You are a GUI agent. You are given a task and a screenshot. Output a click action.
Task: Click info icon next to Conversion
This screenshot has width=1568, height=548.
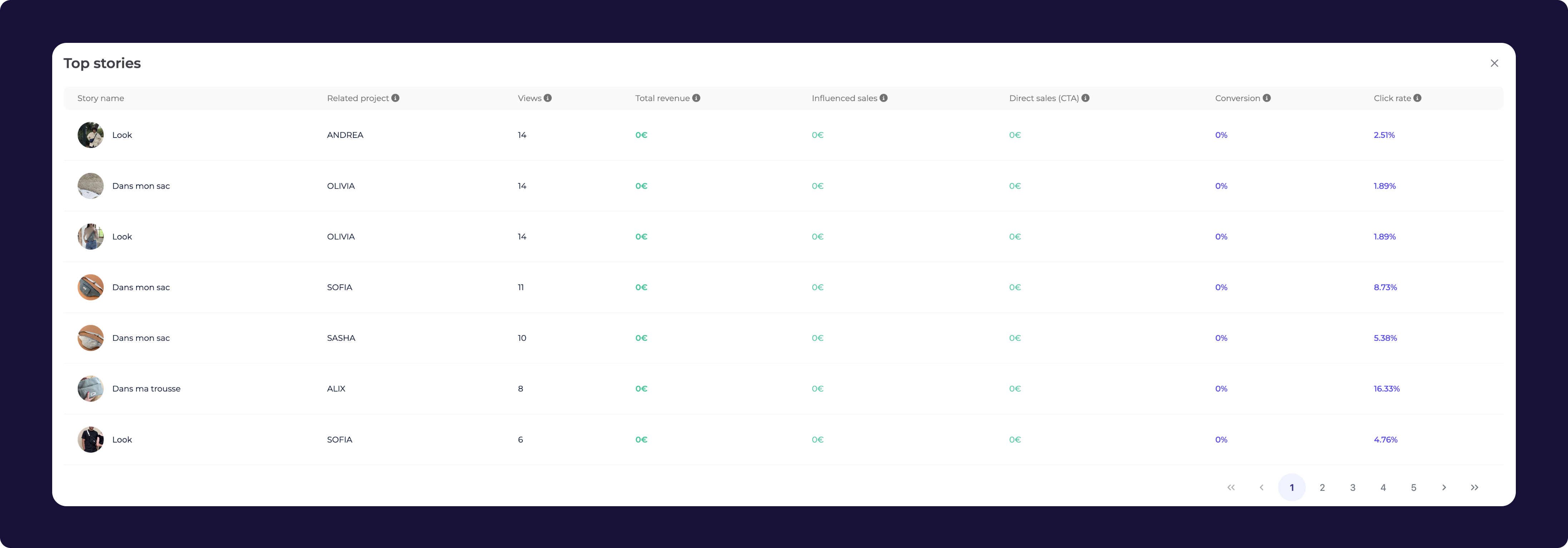point(1267,98)
